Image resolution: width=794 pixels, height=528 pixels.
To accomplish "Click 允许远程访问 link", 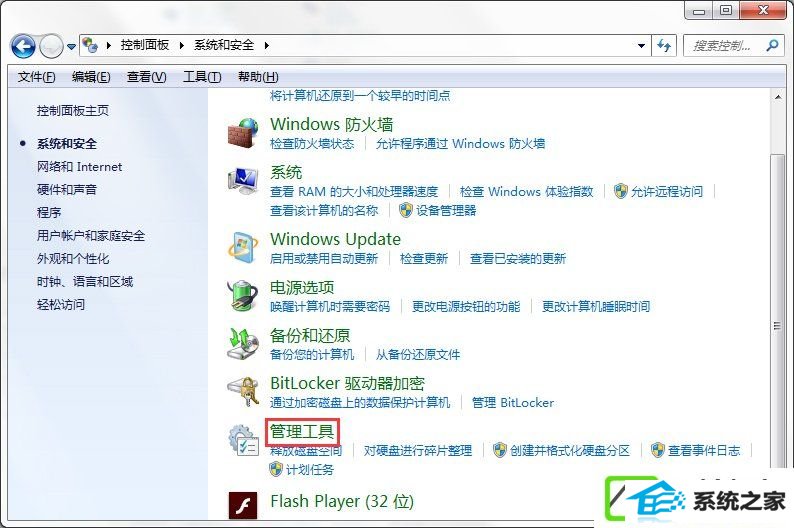I will tap(667, 192).
